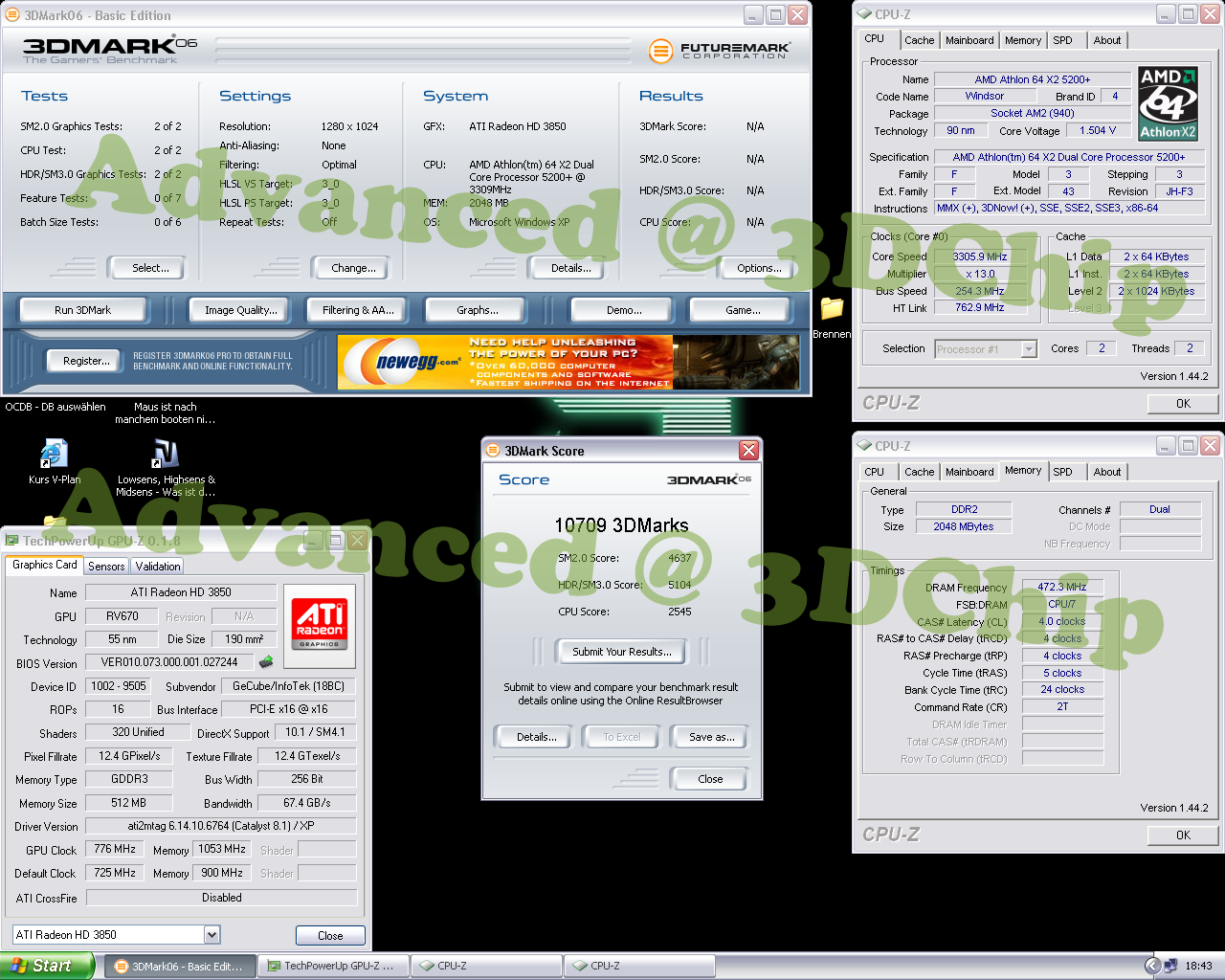
Task: Click the Driver Version field in GPU-Z
Action: (x=221, y=826)
